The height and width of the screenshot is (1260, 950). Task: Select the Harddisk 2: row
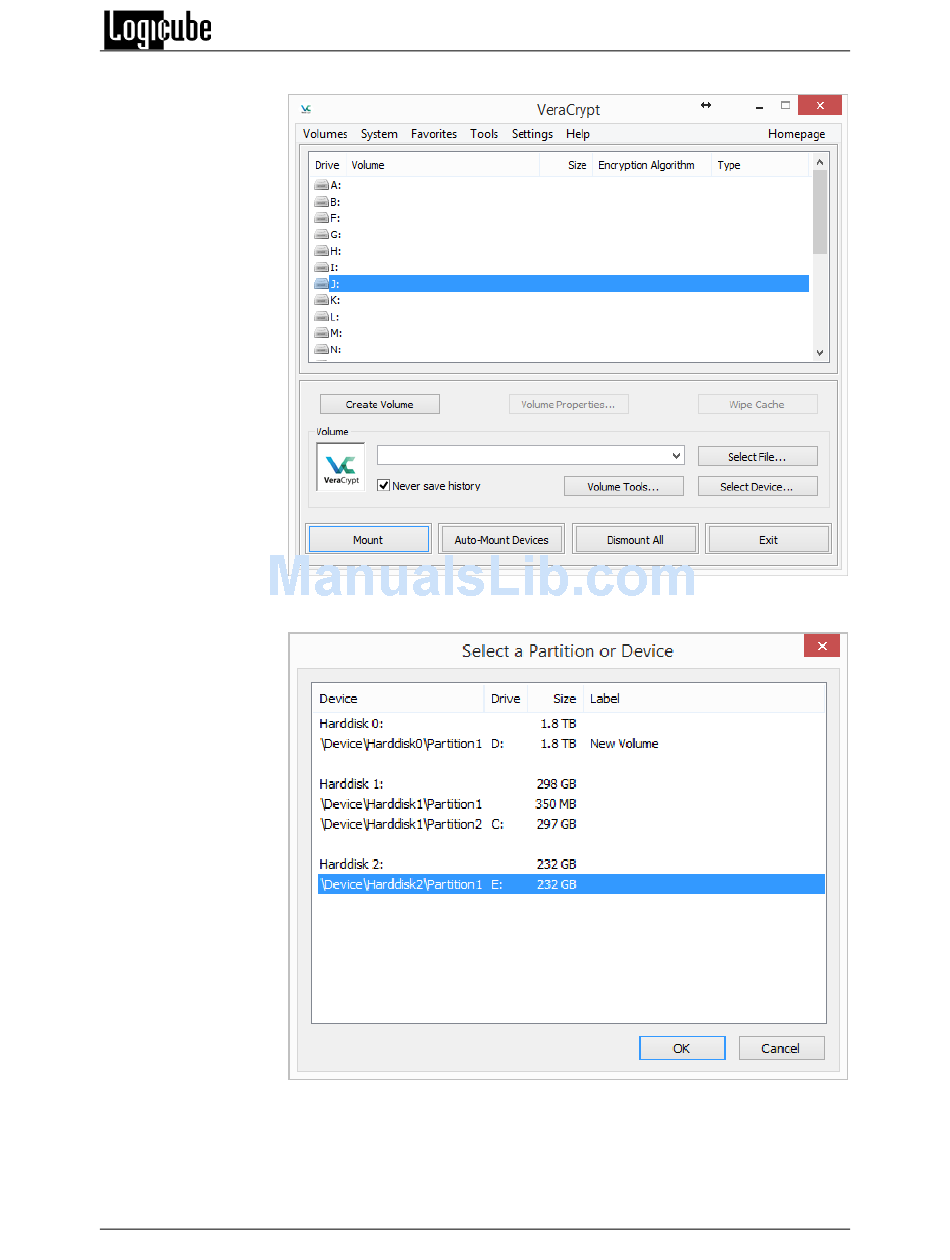[569, 864]
